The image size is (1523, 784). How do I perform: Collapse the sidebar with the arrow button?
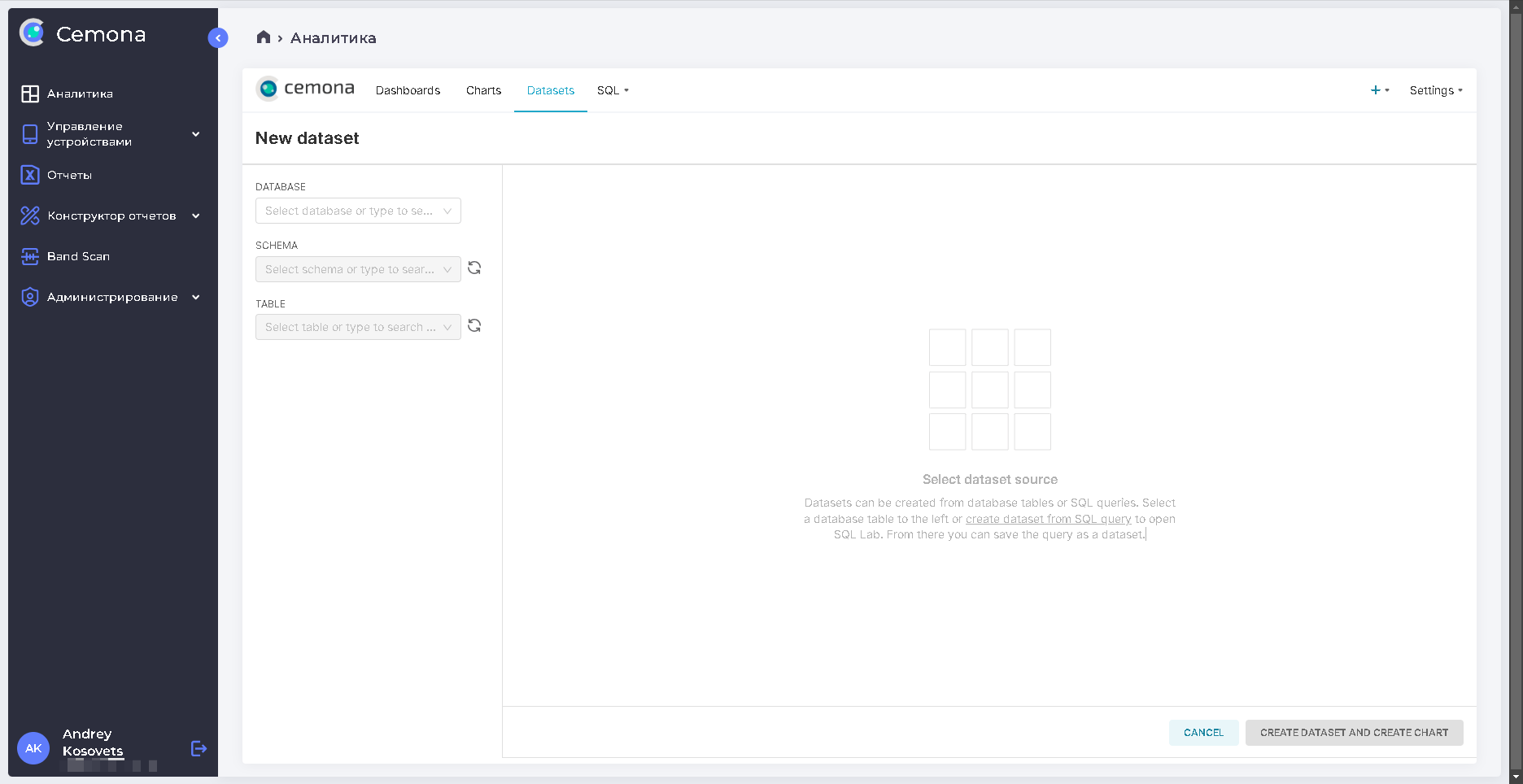[218, 38]
